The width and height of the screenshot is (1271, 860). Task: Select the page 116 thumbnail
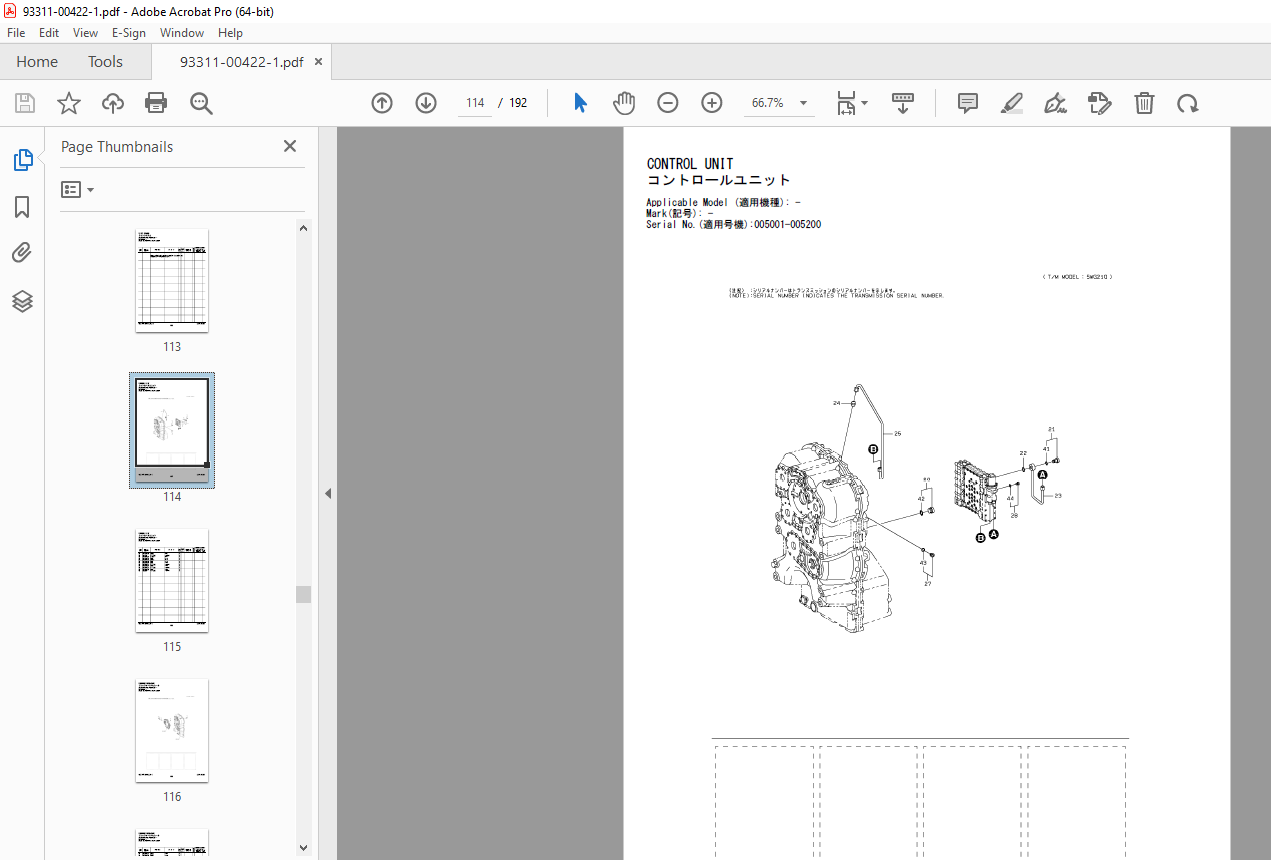(x=172, y=730)
